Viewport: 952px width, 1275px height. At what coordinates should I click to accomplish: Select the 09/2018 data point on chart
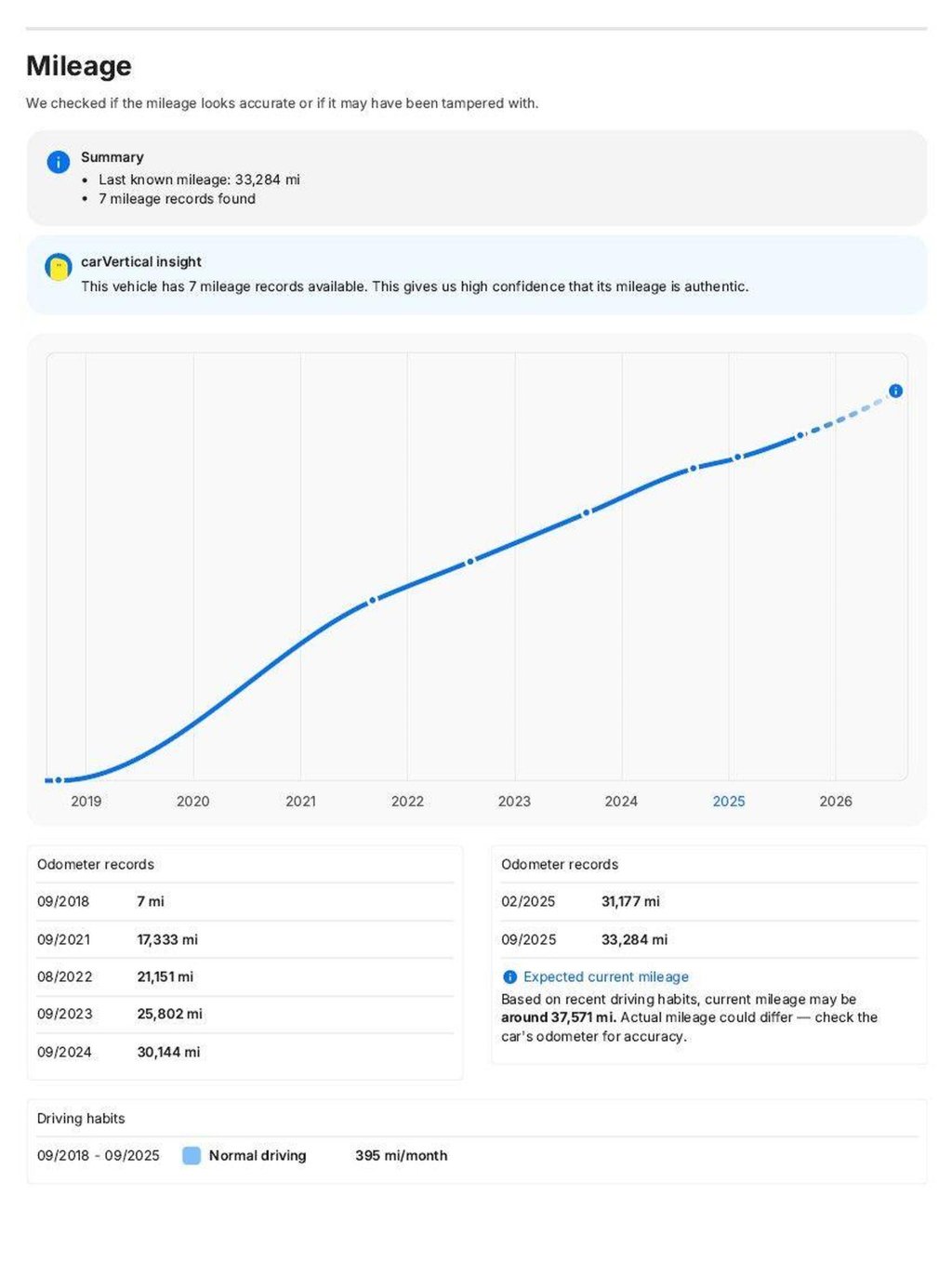tap(58, 780)
